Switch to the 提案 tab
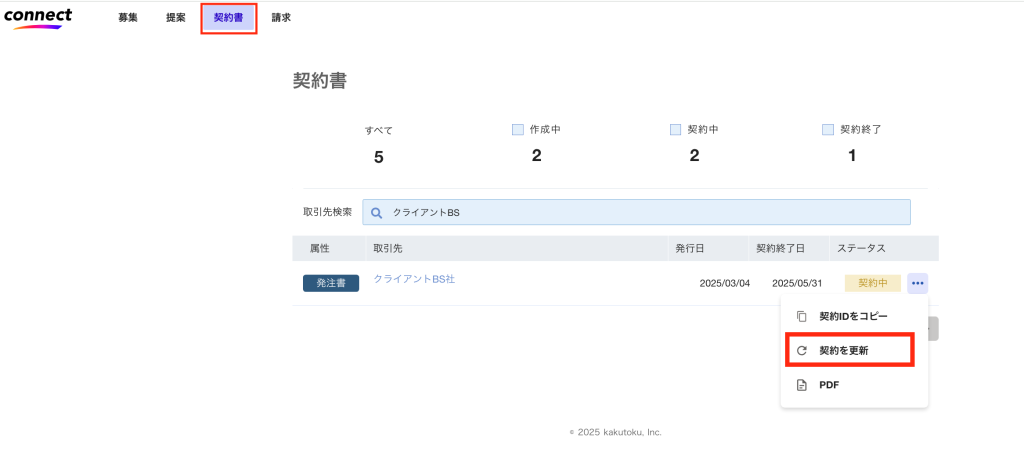This screenshot has width=1024, height=466. click(x=176, y=18)
